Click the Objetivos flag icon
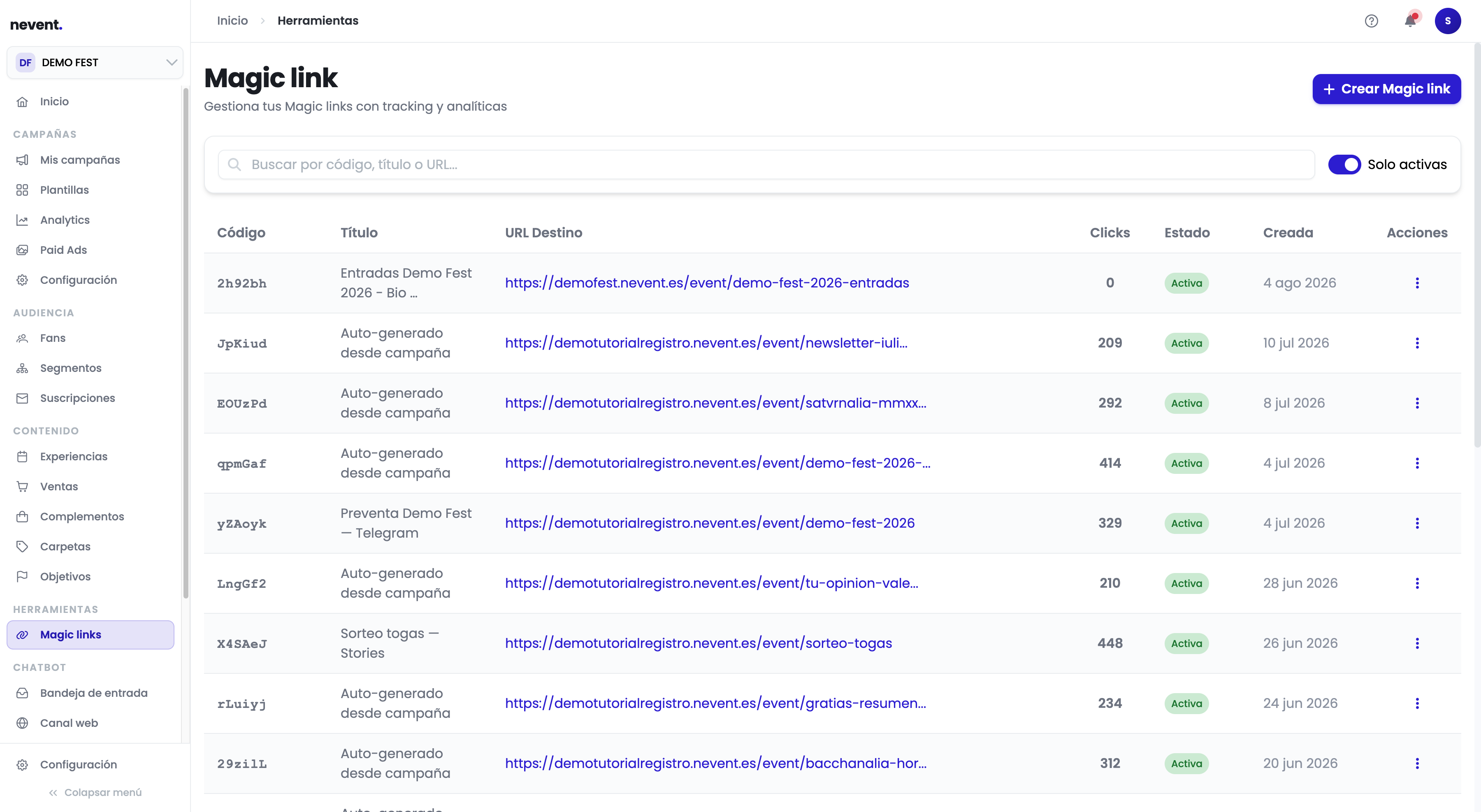 click(23, 576)
